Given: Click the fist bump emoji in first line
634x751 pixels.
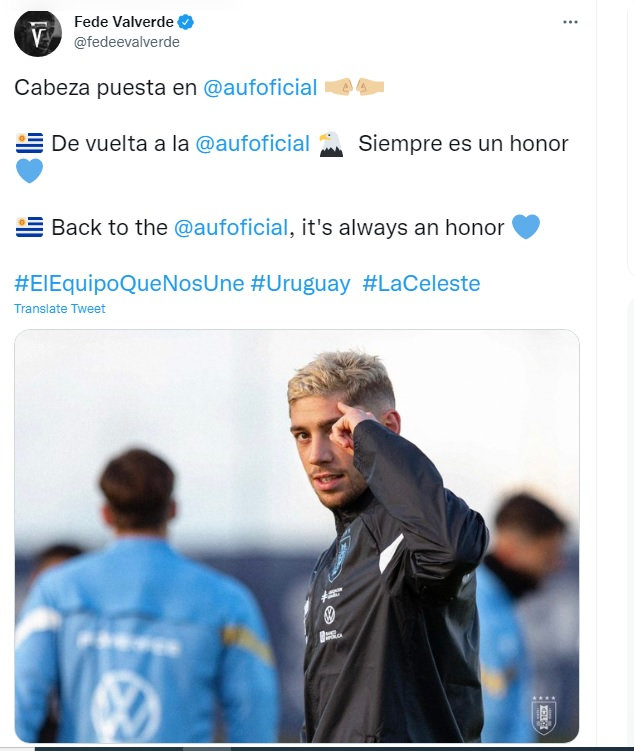Looking at the screenshot, I should (x=354, y=87).
